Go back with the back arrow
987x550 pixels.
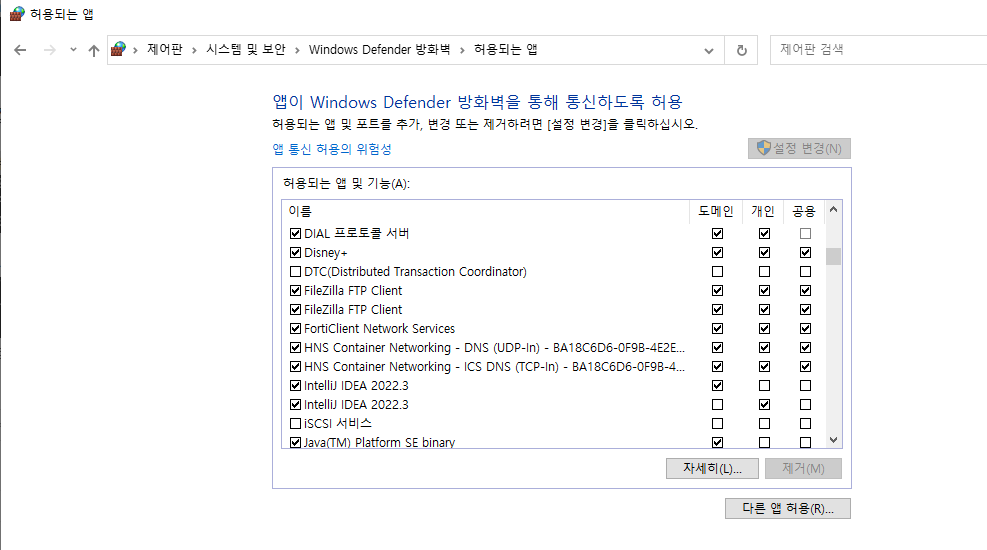20,50
